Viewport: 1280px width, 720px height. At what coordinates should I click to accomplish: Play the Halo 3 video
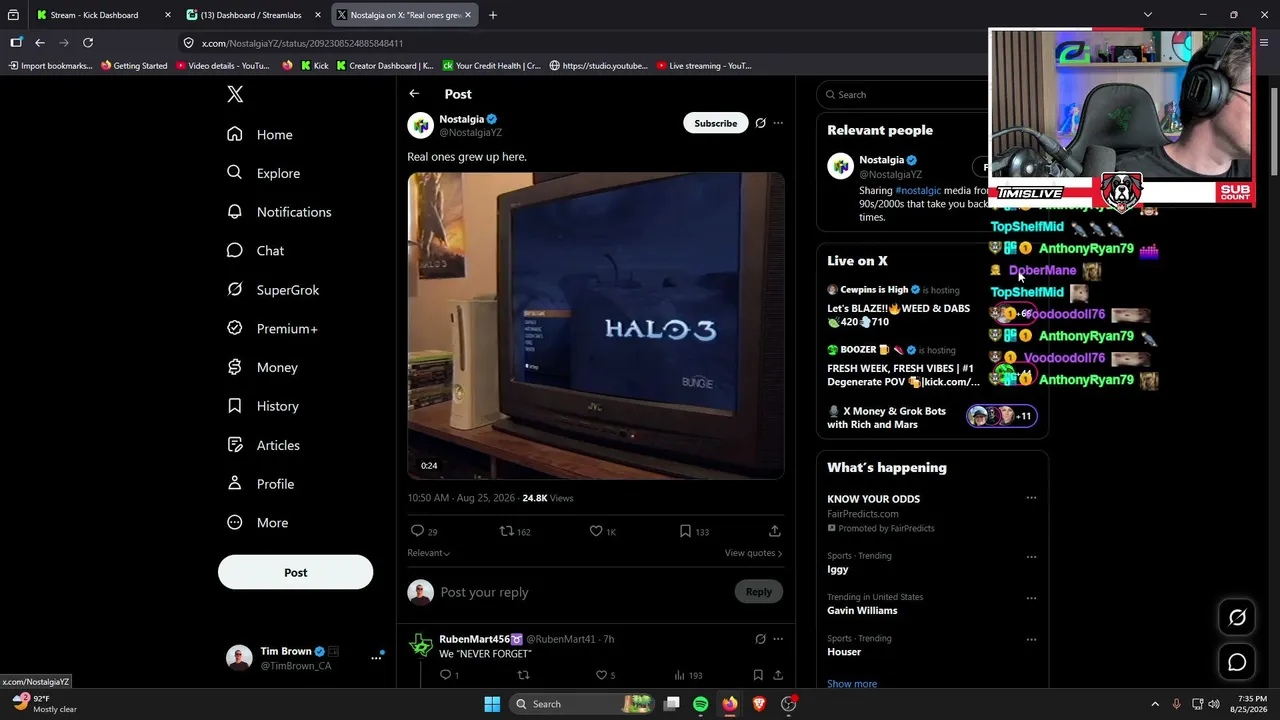(596, 326)
